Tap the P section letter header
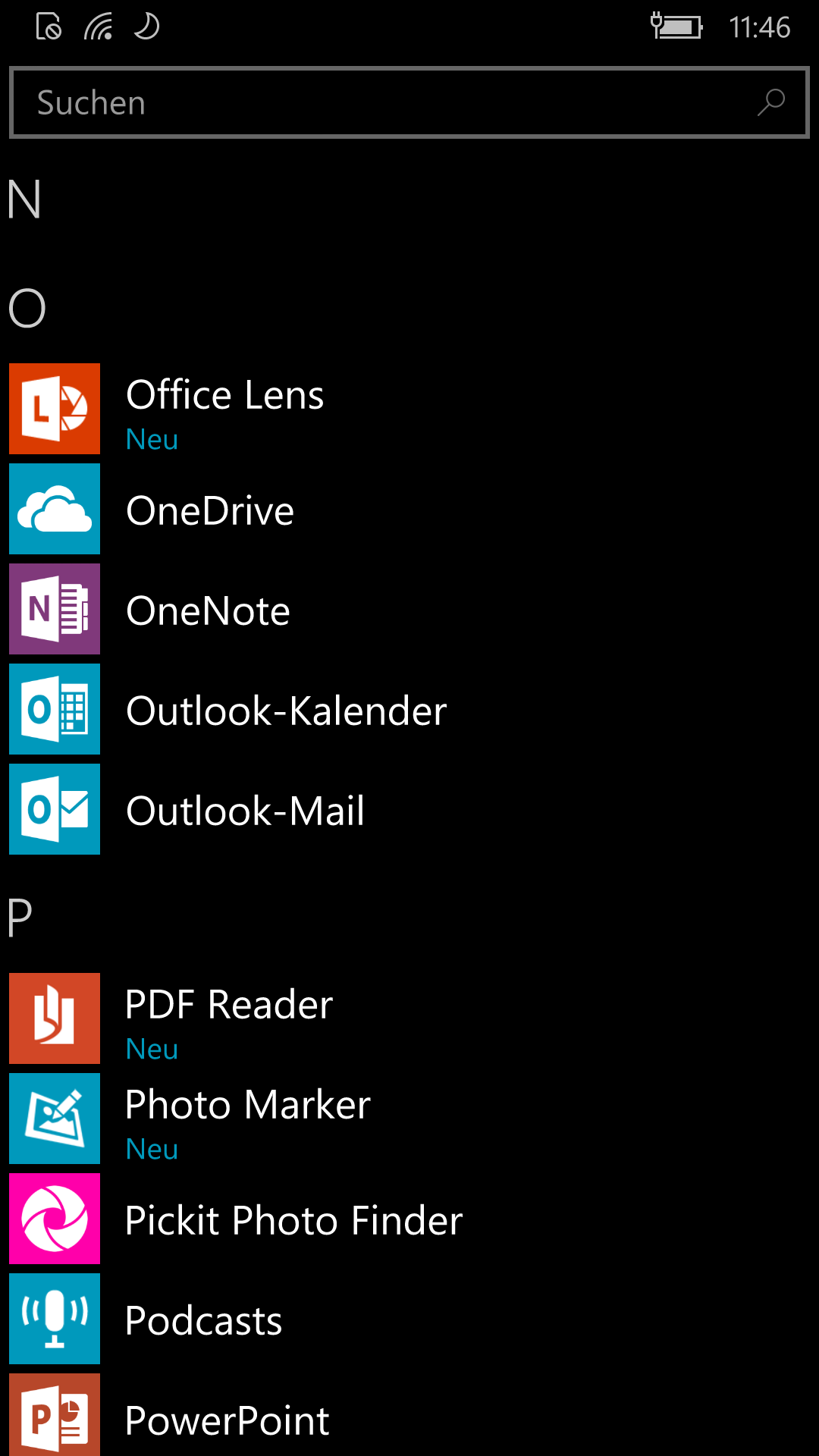Screen dimensions: 819x1456 [x=20, y=918]
